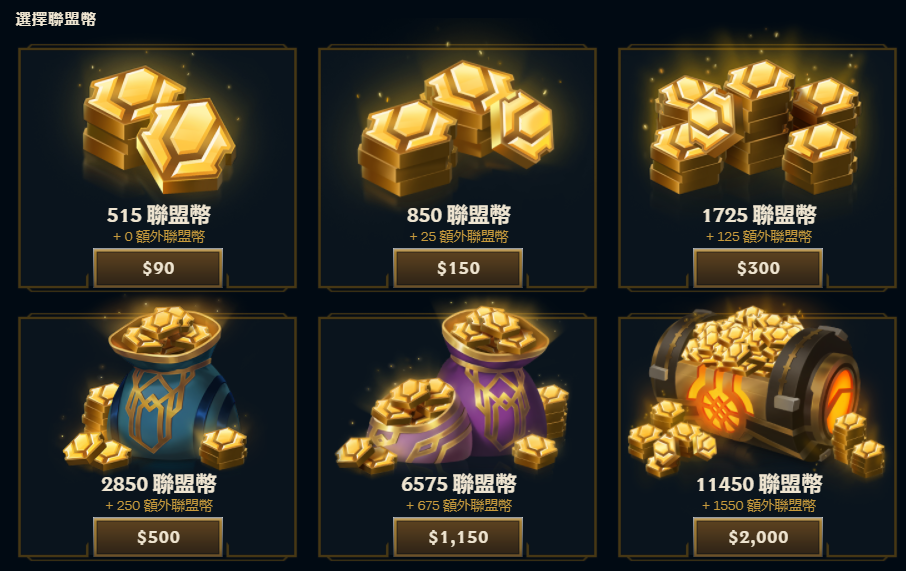Purchase the $300 package
This screenshot has width=906, height=571.
point(758,268)
